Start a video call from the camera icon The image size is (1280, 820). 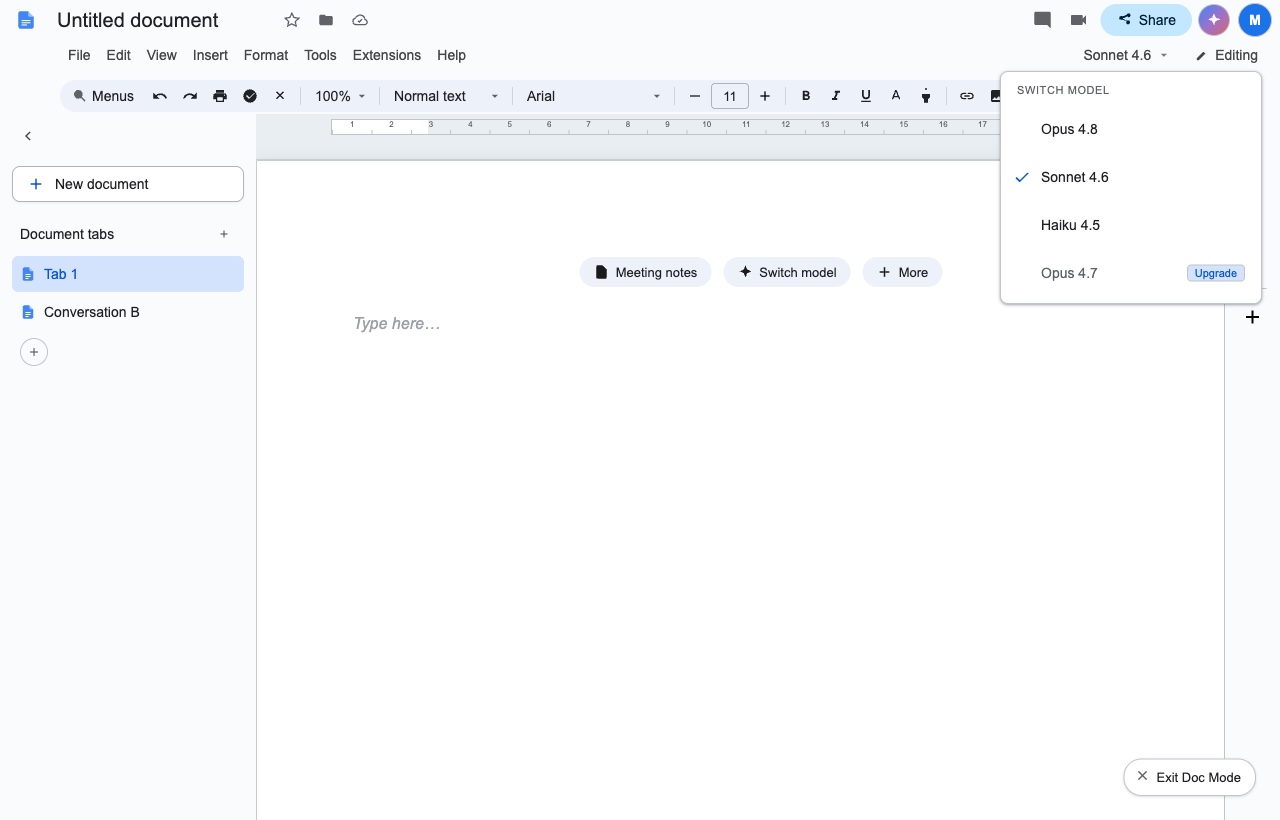click(1078, 20)
